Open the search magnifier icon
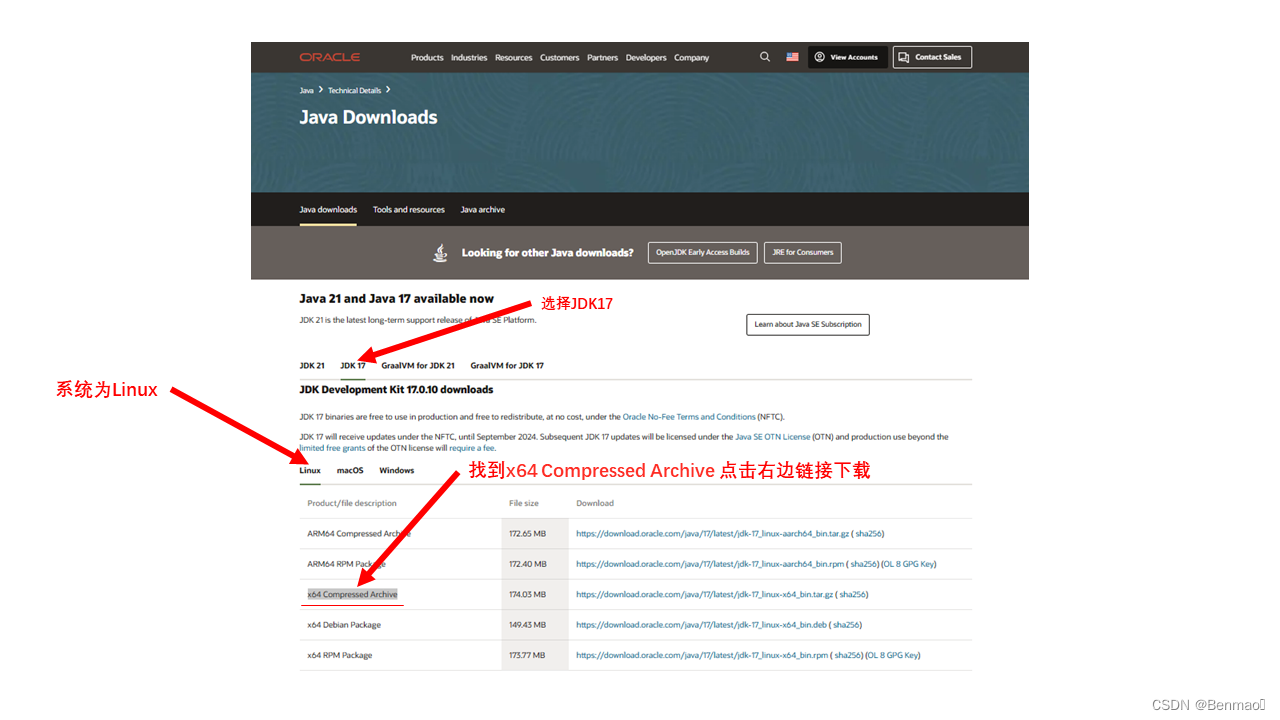Screen dimensions: 1280x720 765,57
